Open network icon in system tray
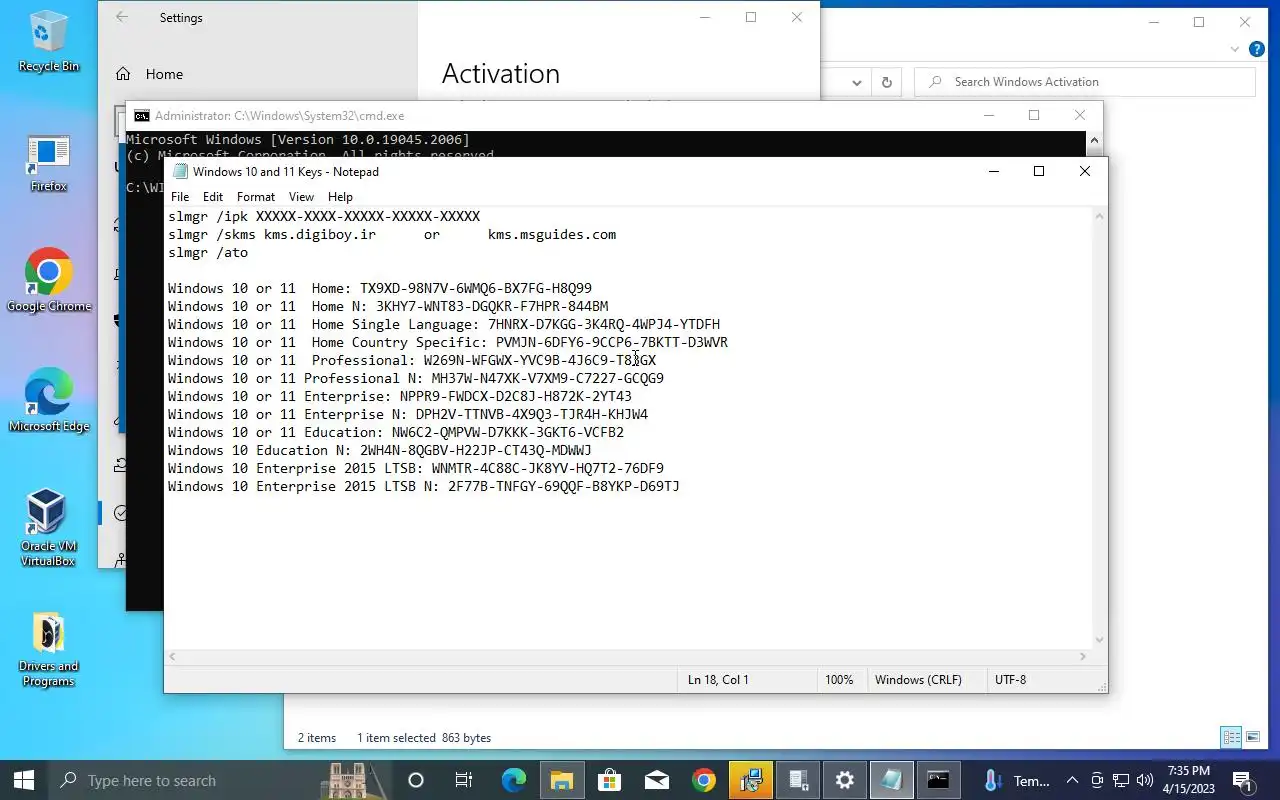The height and width of the screenshot is (800, 1280). pos(1121,780)
